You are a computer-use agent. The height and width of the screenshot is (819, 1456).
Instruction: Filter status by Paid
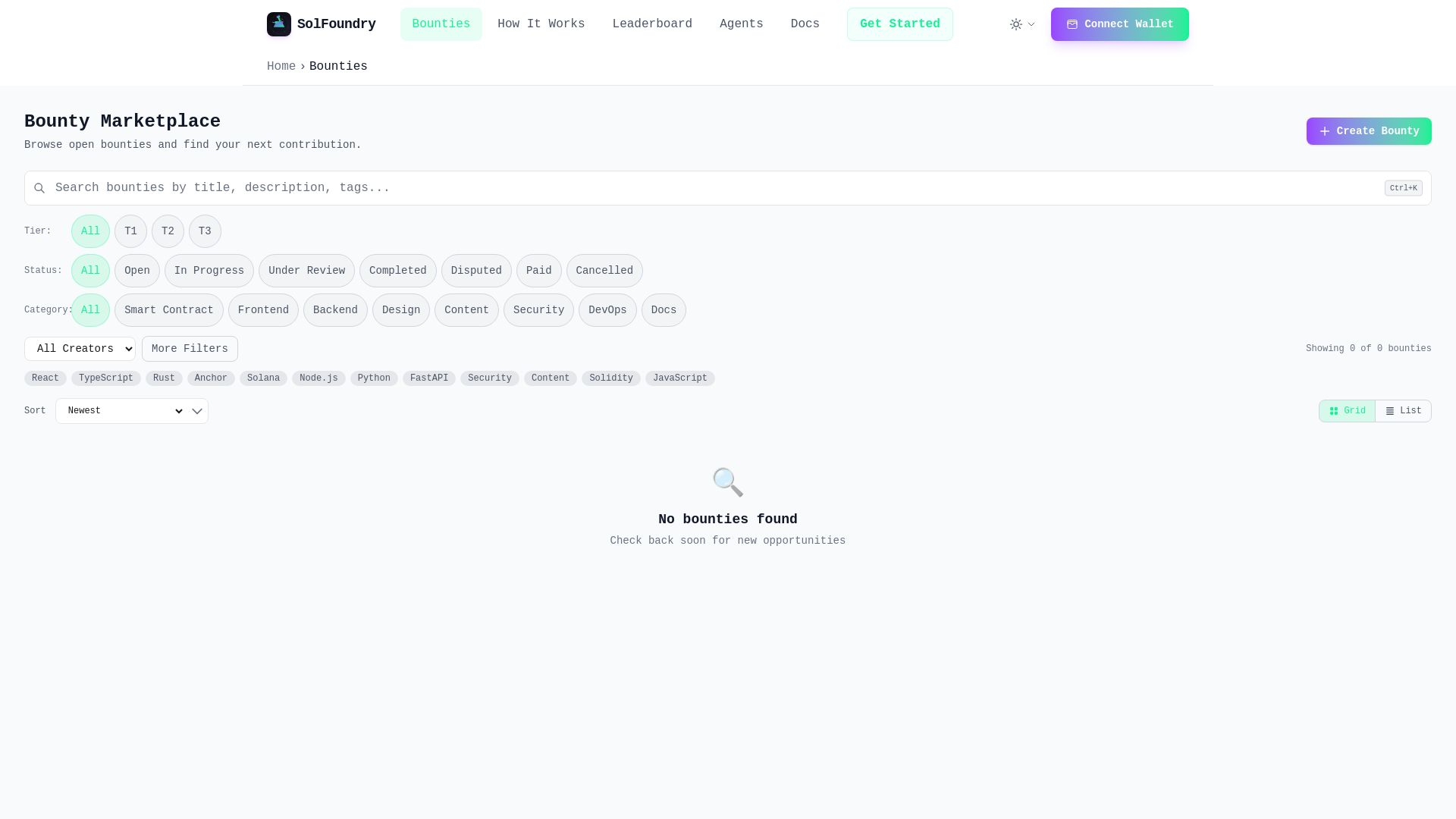click(x=539, y=271)
